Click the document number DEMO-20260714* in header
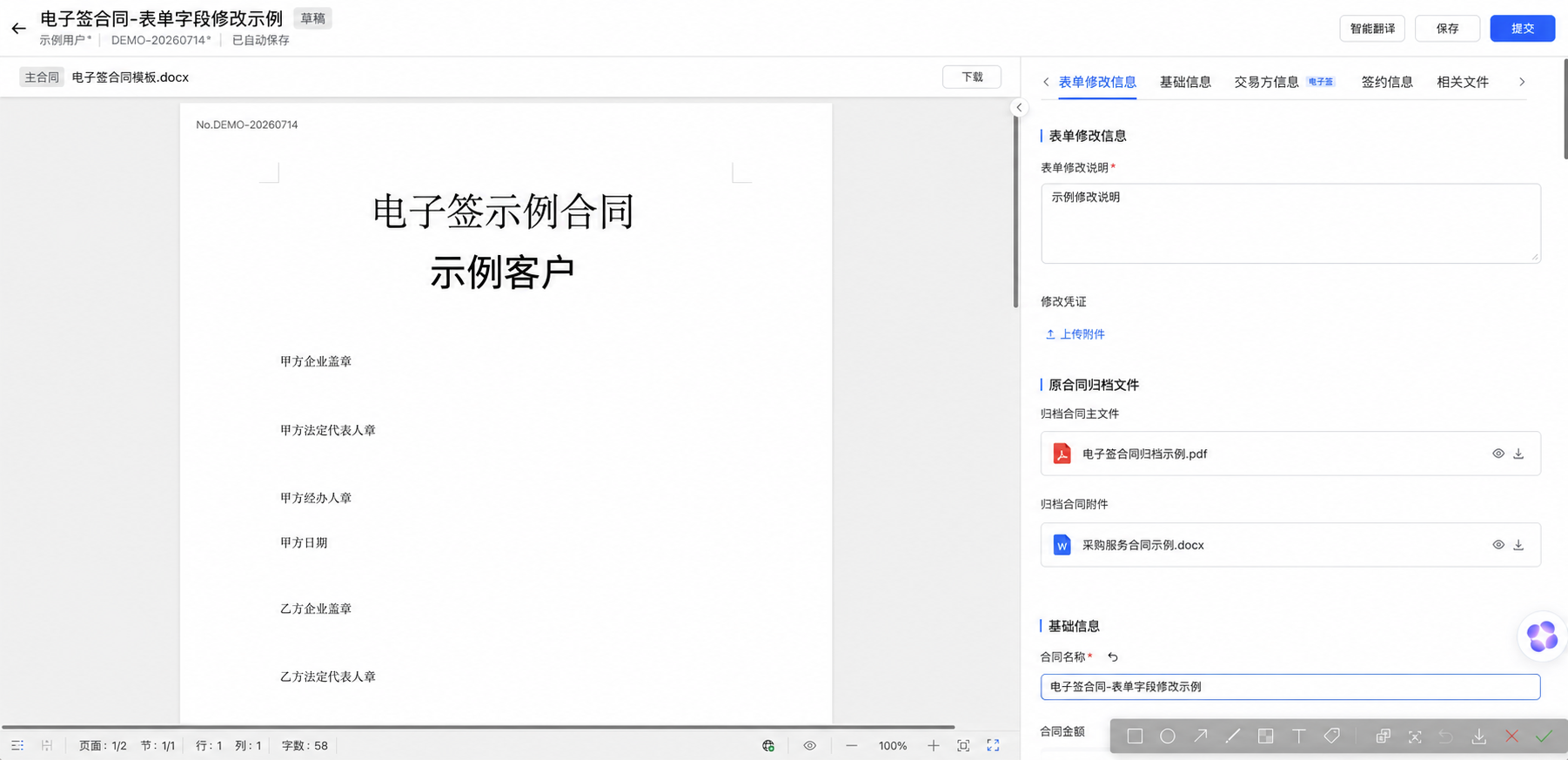 (x=161, y=40)
